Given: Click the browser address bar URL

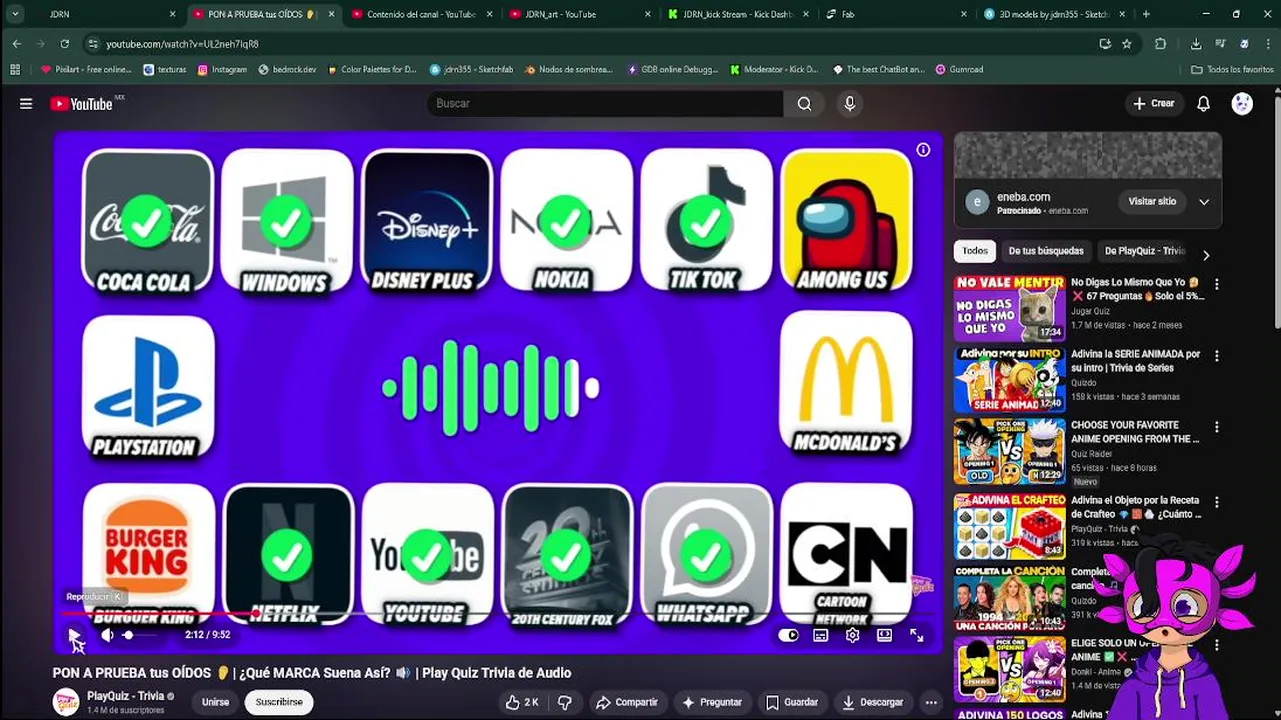Looking at the screenshot, I should pyautogui.click(x=182, y=44).
